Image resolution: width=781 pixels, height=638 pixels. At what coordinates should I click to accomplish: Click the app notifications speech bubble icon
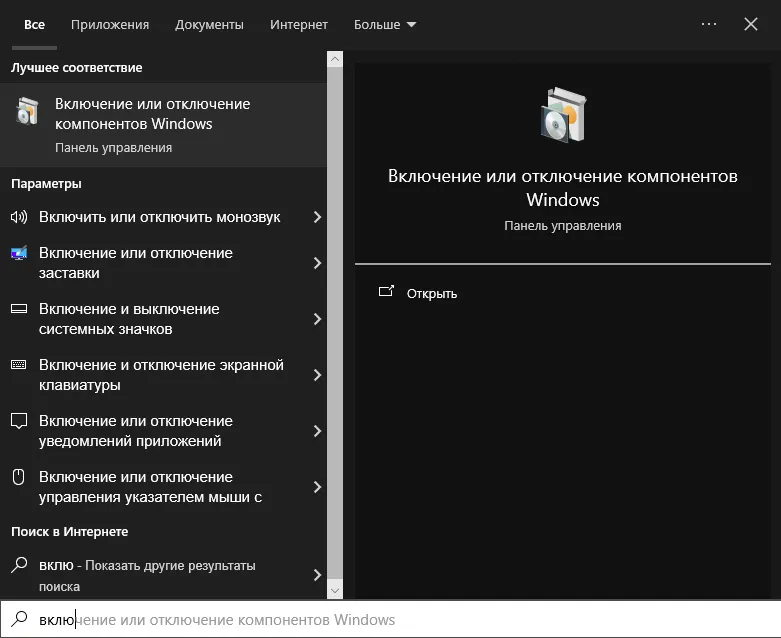pyautogui.click(x=19, y=421)
